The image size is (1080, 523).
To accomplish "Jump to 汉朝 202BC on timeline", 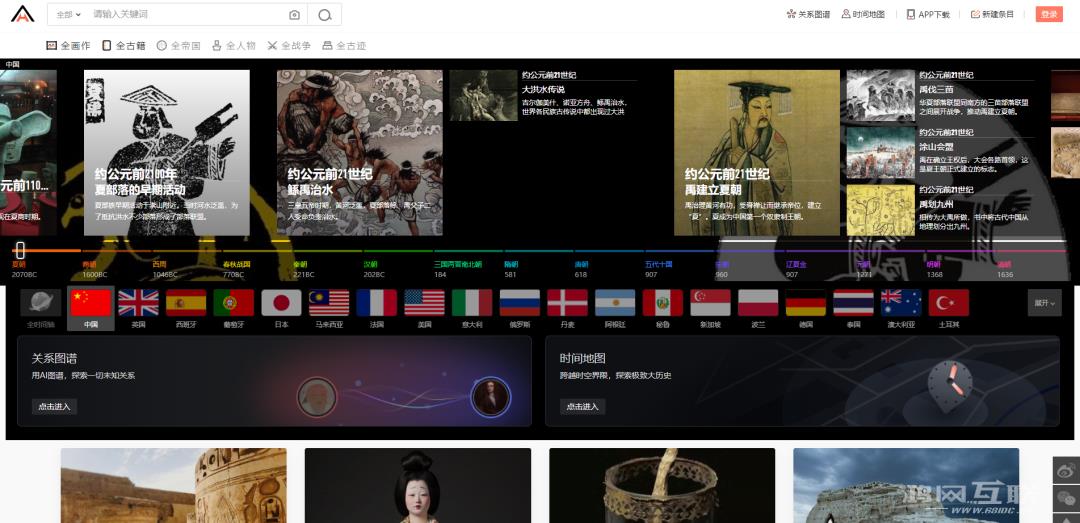I will (374, 269).
